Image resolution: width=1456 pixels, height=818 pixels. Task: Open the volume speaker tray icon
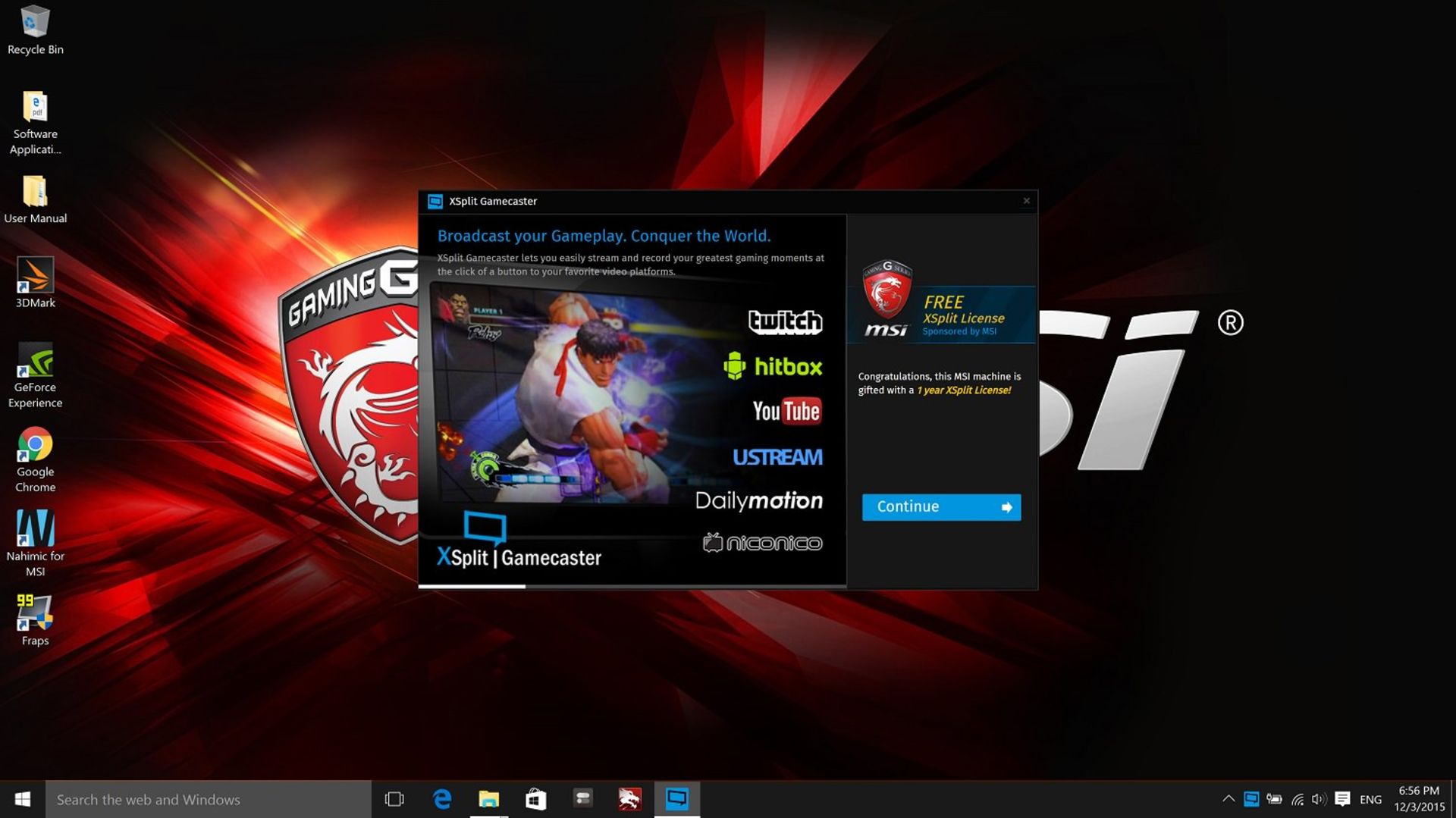click(x=1319, y=799)
